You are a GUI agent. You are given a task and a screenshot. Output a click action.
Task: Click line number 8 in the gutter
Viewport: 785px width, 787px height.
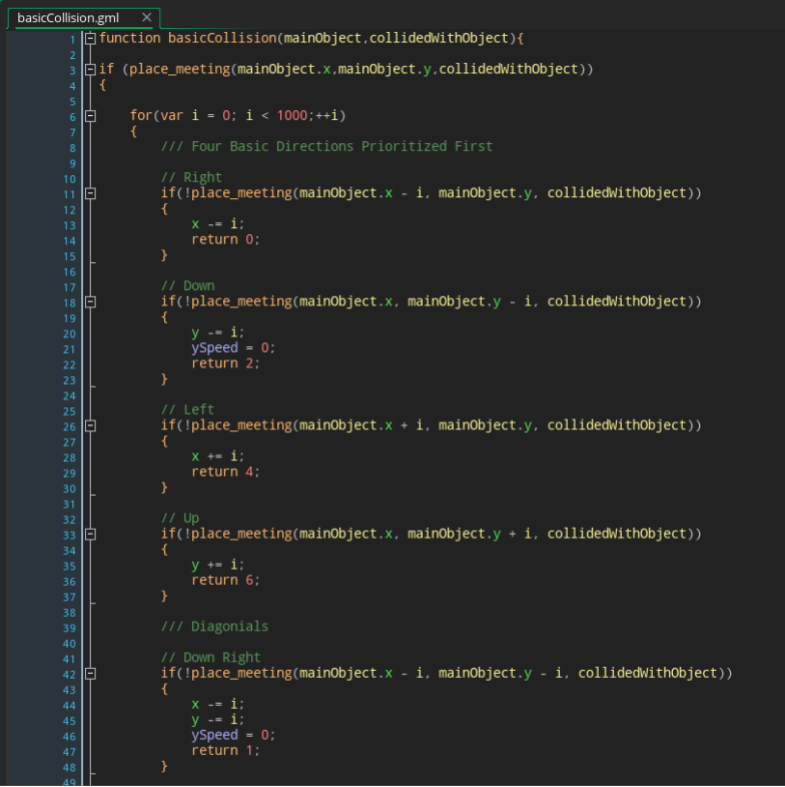coord(72,147)
